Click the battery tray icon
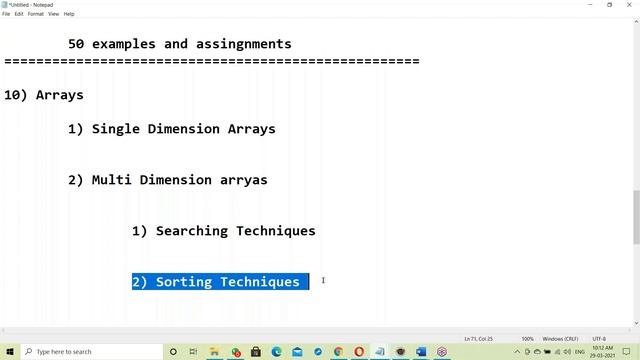The height and width of the screenshot is (360, 640). click(547, 351)
